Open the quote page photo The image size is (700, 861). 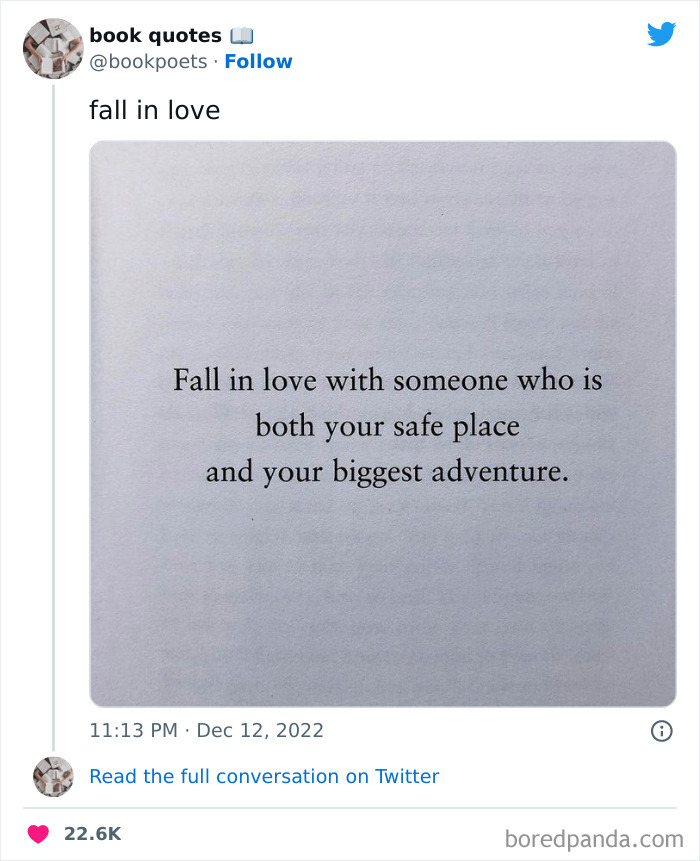(x=383, y=423)
